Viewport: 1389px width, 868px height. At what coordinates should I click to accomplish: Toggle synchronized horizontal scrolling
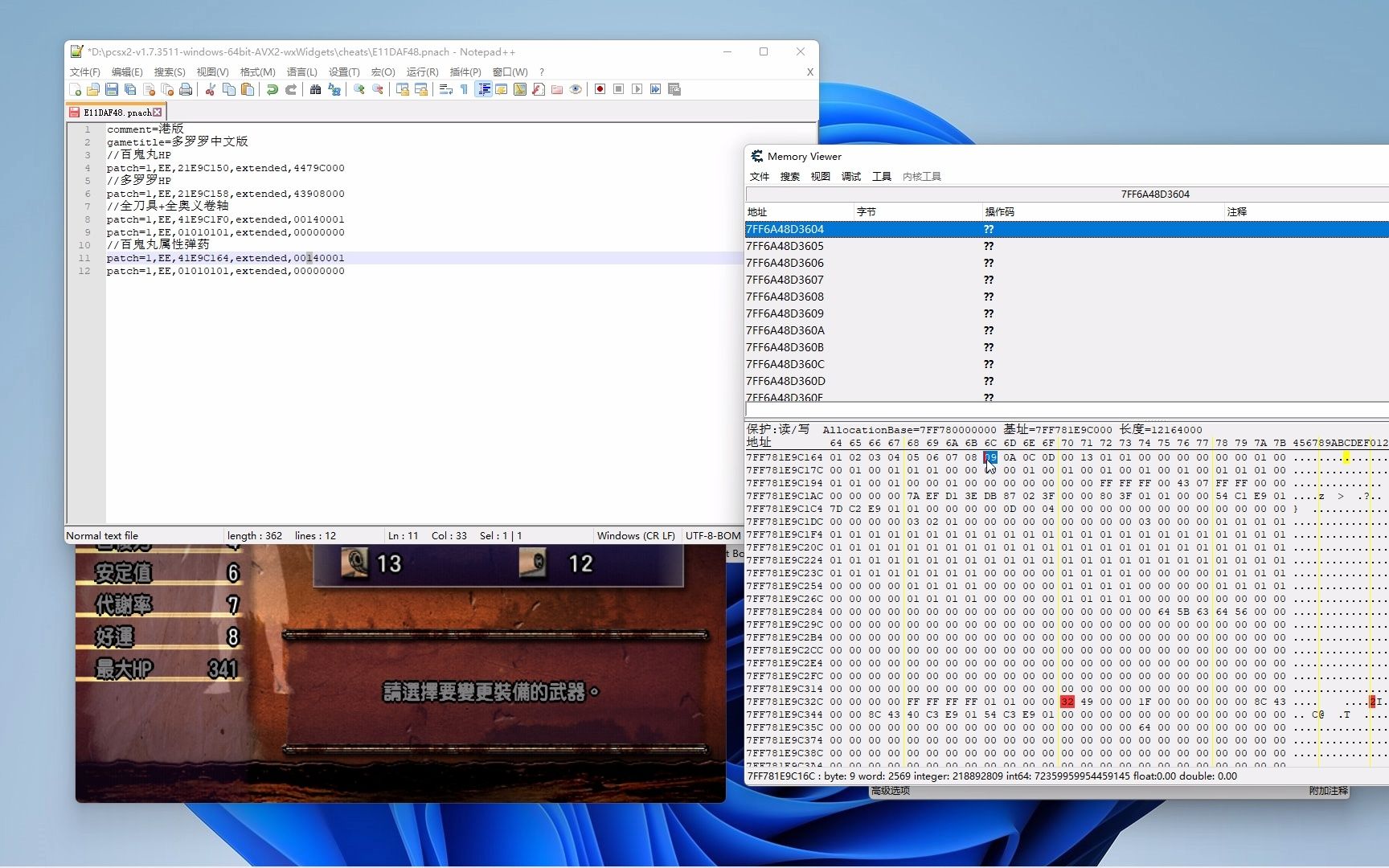[x=421, y=89]
